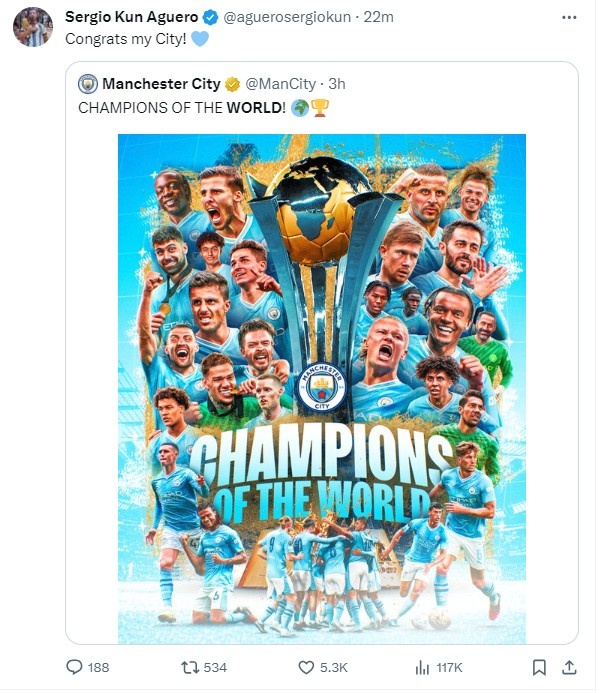Bookmark this tweet
The width and height of the screenshot is (606, 693).
coord(539,667)
